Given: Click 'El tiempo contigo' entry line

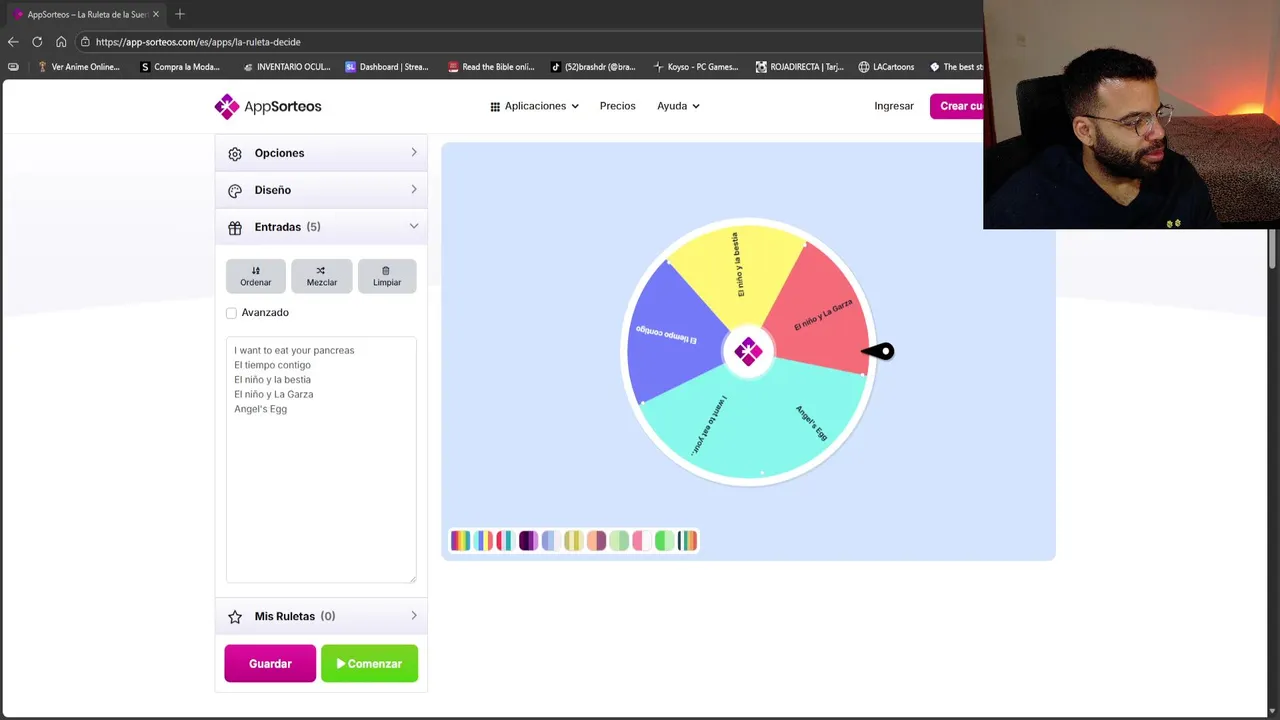Looking at the screenshot, I should click(x=272, y=365).
